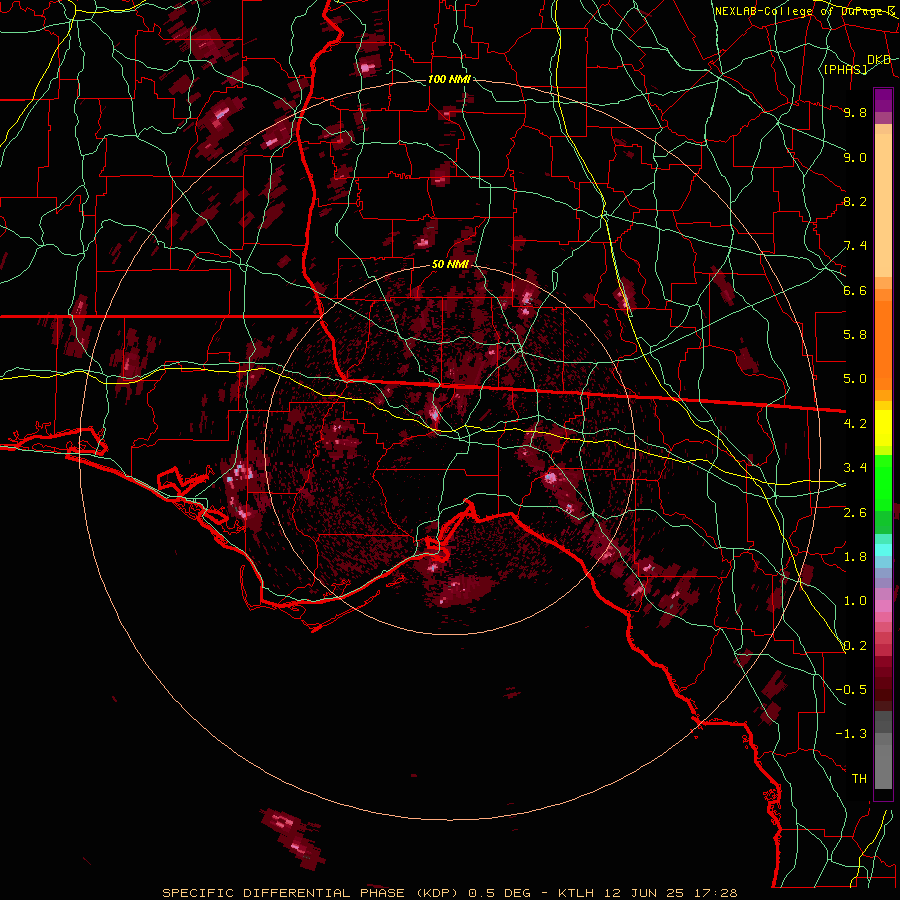900x900 pixels.
Task: Click the 3.4 scale value
Action: [855, 468]
